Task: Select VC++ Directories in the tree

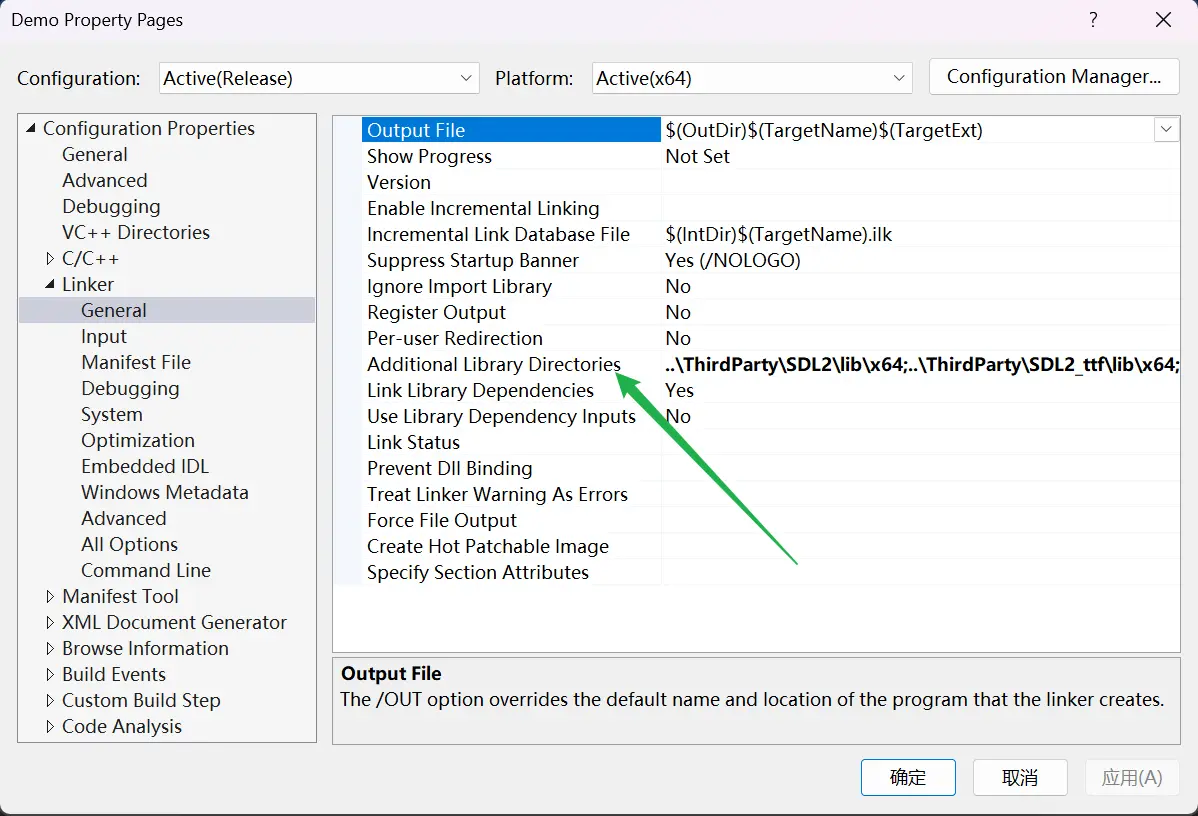Action: pyautogui.click(x=136, y=232)
